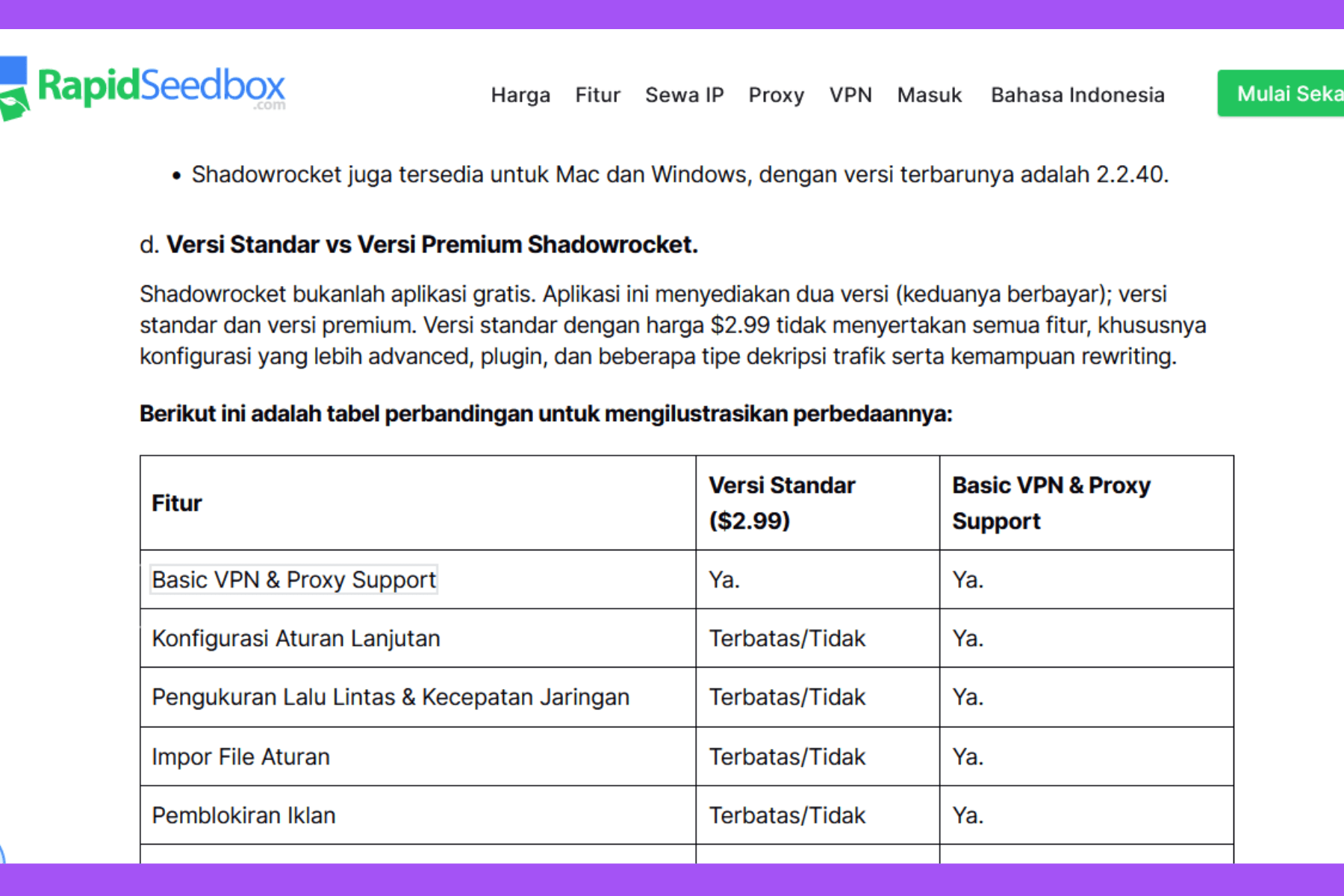Go to Sewa IP page
1344x896 pixels.
coord(685,95)
